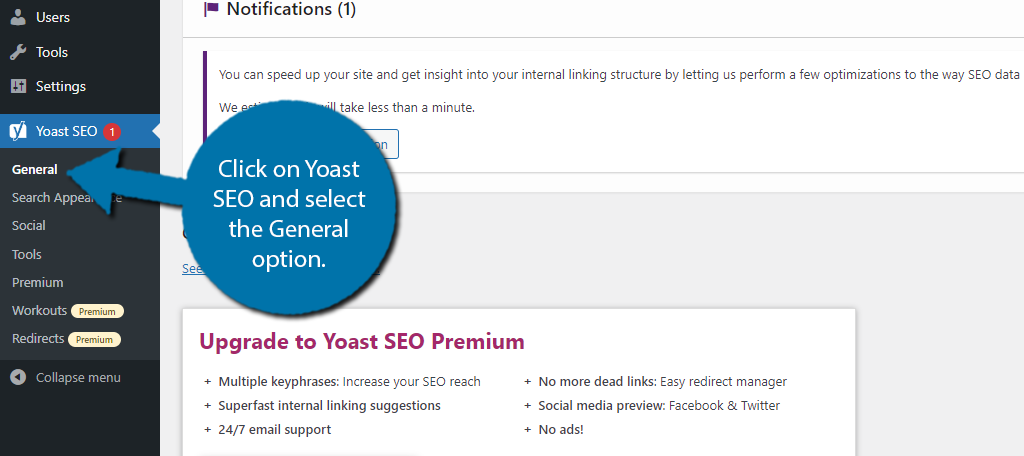Go to the Social submenu page
The image size is (1024, 456).
point(29,226)
